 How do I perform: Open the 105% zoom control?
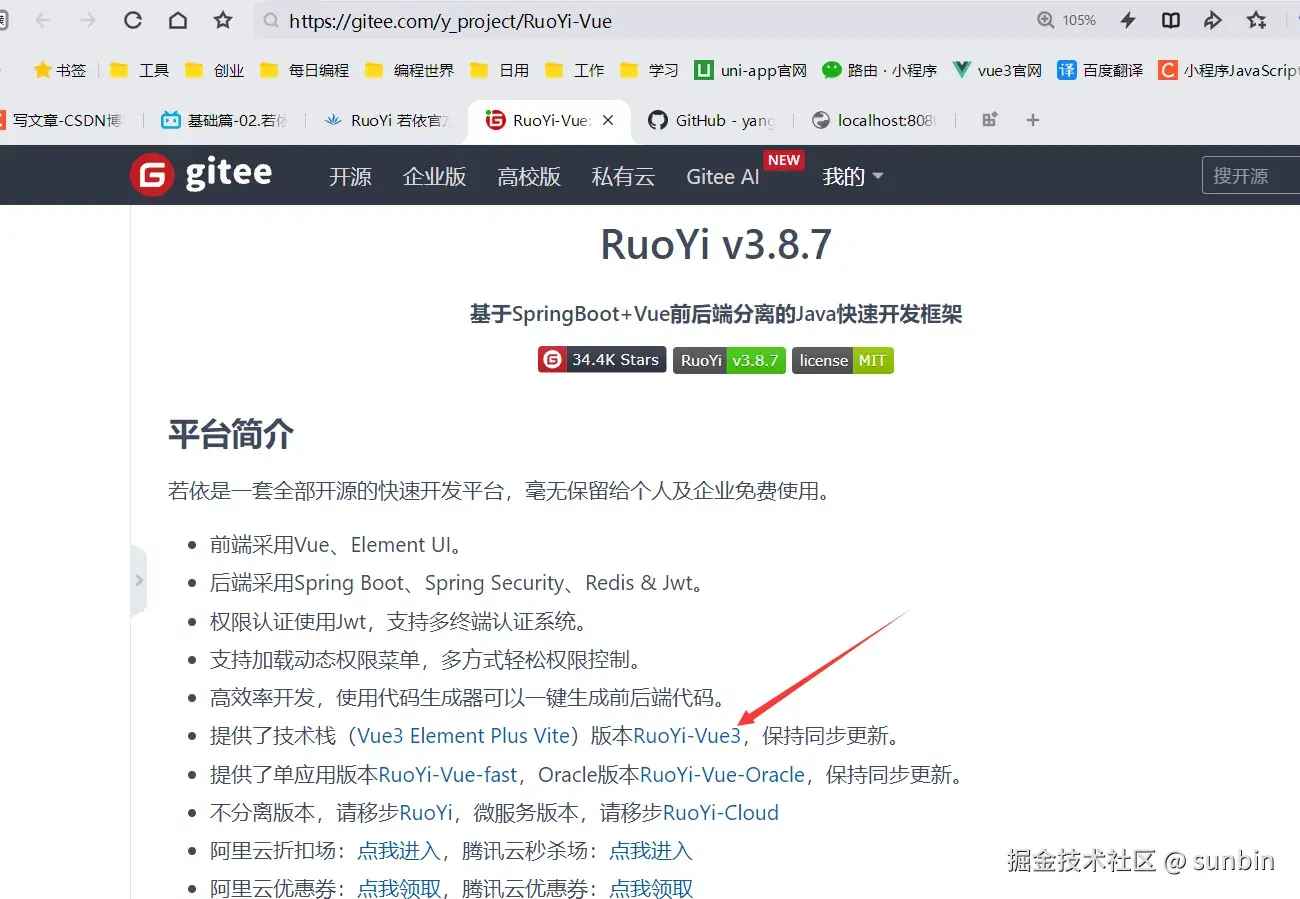click(x=1067, y=20)
